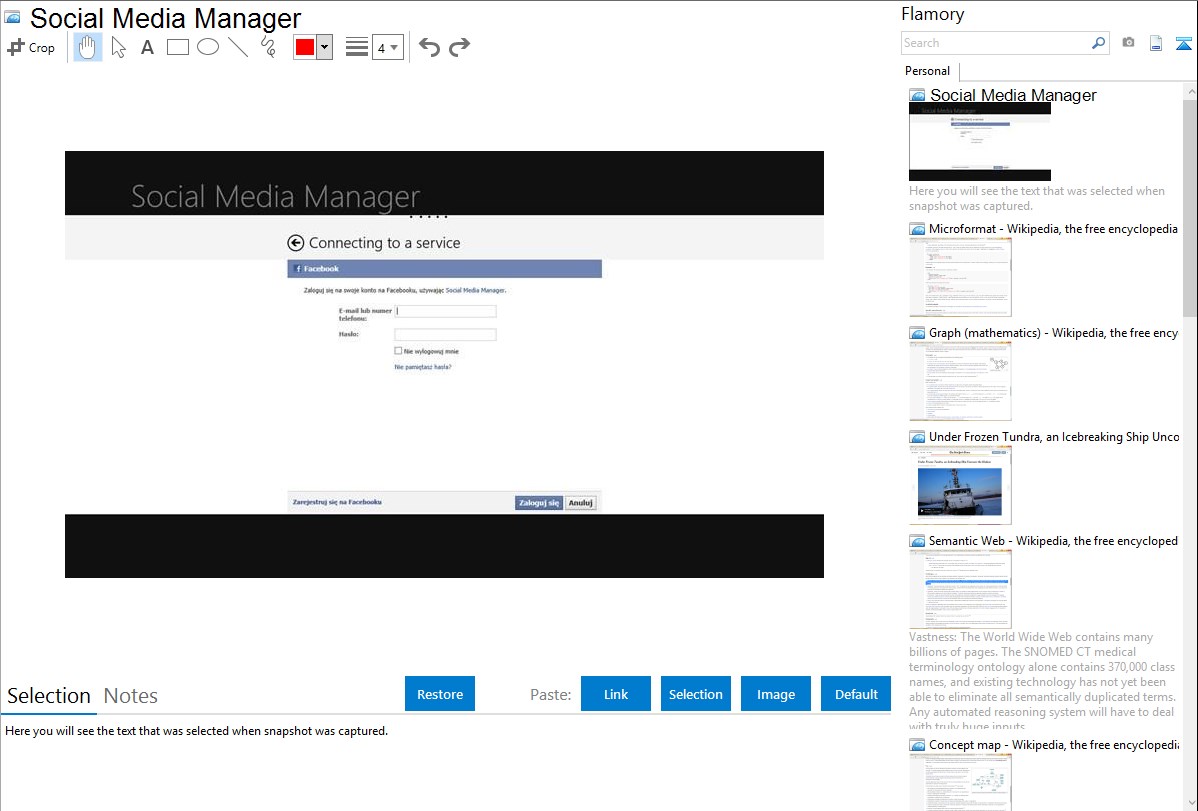
Task: Select the text annotation tool
Action: click(147, 47)
